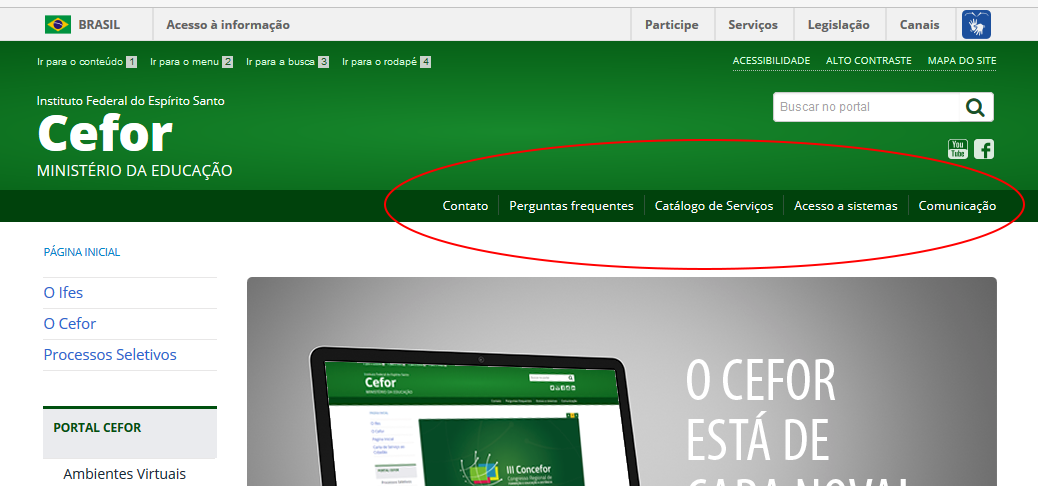Image resolution: width=1038 pixels, height=486 pixels.
Task: Click PÁGINA INICIAL breadcrumb
Action: pyautogui.click(x=81, y=252)
